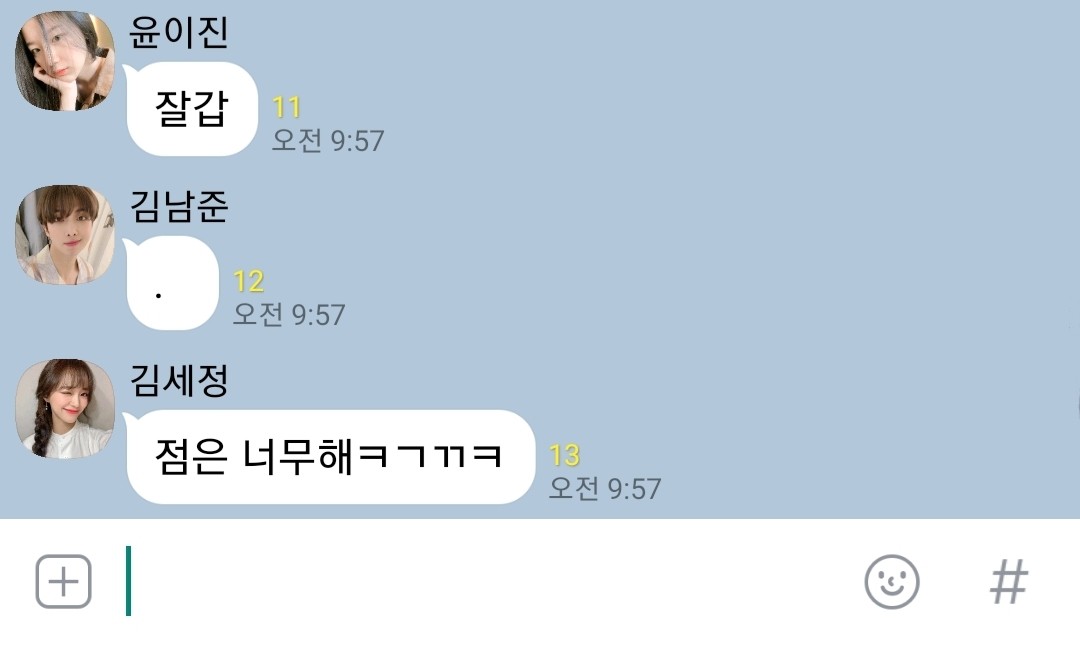
Task: Tap the timestamp beside the dot message
Action: click(x=289, y=315)
